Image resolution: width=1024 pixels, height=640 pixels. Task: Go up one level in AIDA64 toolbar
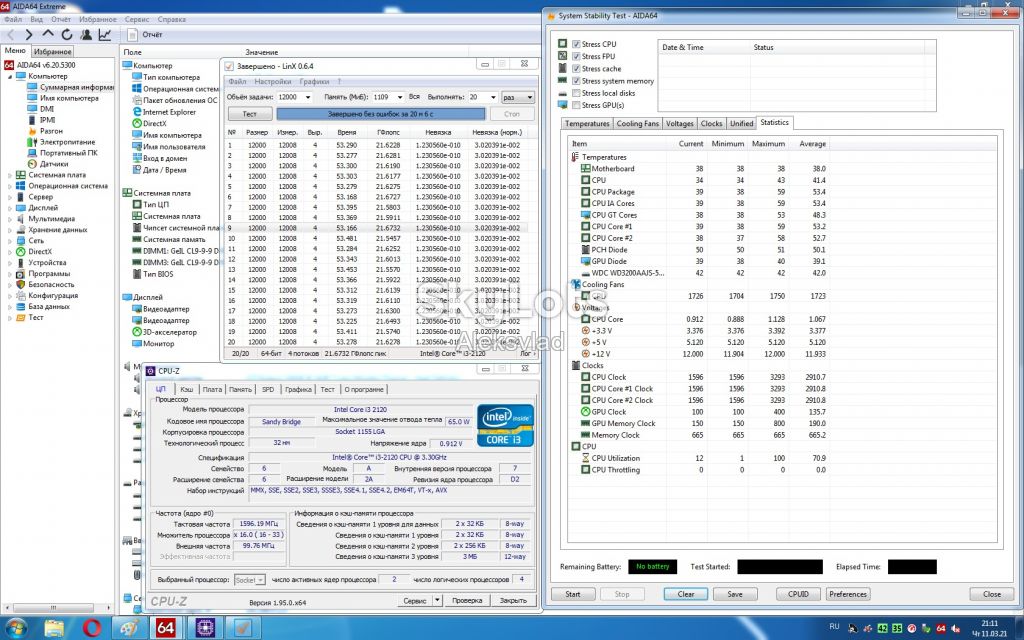[48, 35]
